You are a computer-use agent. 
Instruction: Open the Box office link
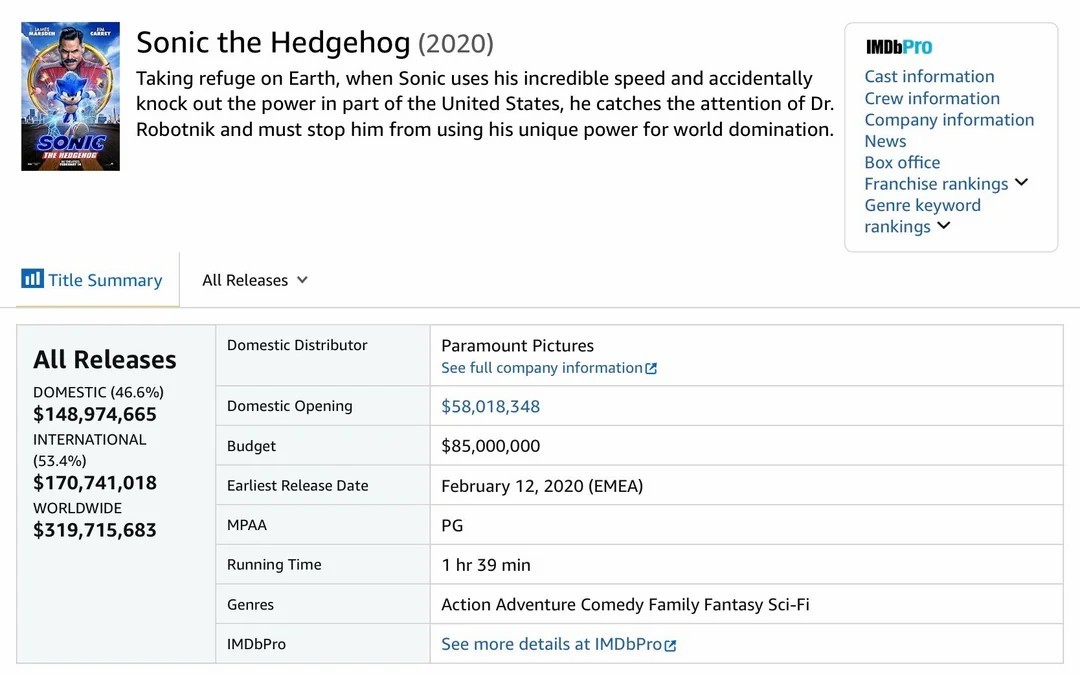pyautogui.click(x=902, y=163)
